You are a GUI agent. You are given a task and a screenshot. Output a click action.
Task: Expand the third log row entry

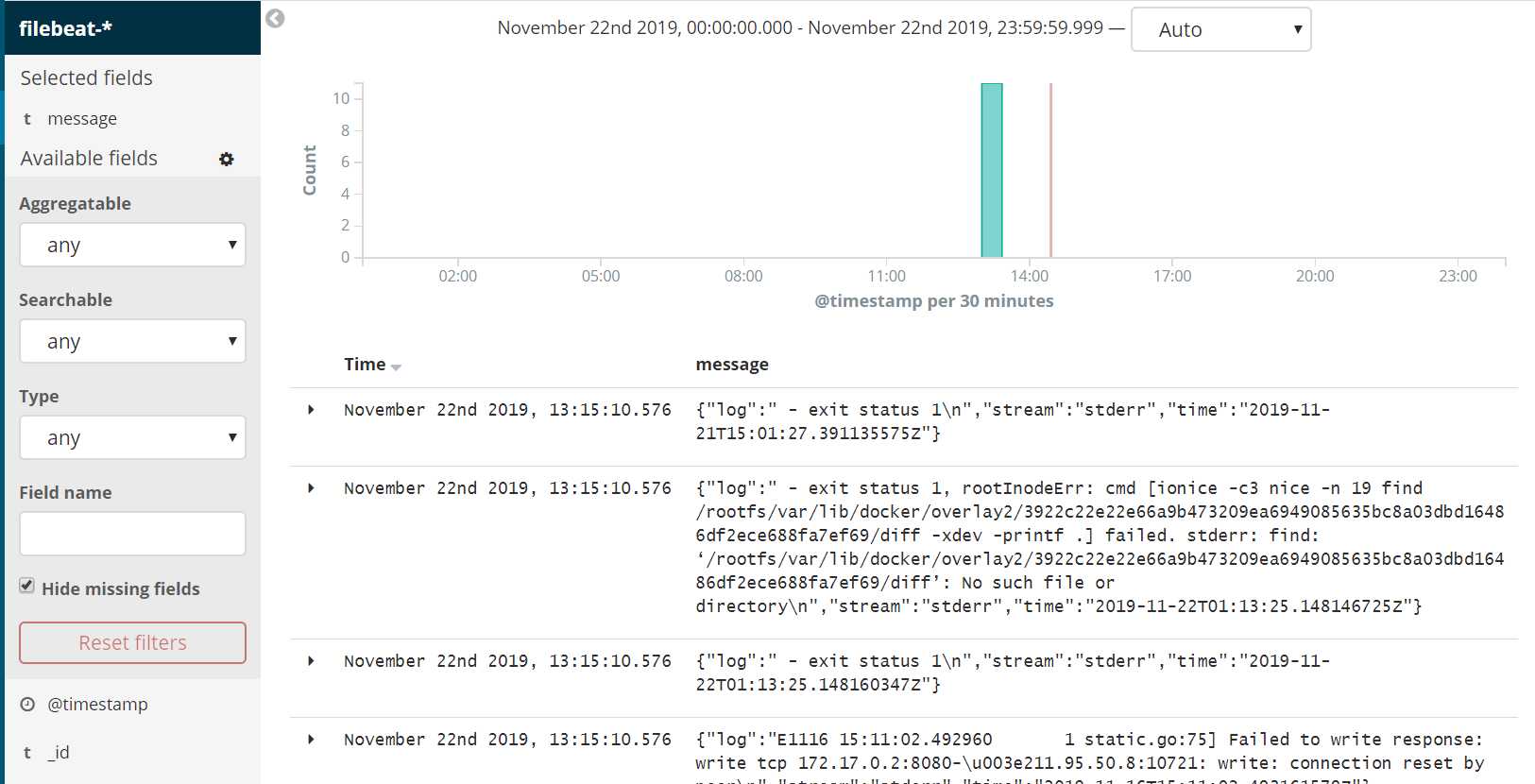click(x=311, y=661)
